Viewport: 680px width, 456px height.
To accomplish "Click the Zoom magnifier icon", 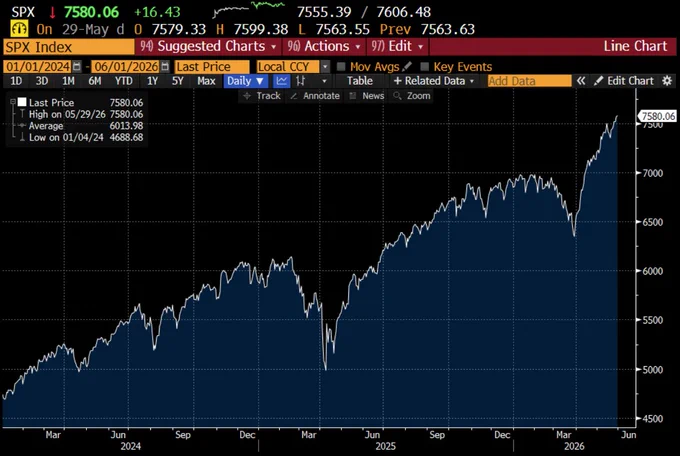I will pos(397,96).
